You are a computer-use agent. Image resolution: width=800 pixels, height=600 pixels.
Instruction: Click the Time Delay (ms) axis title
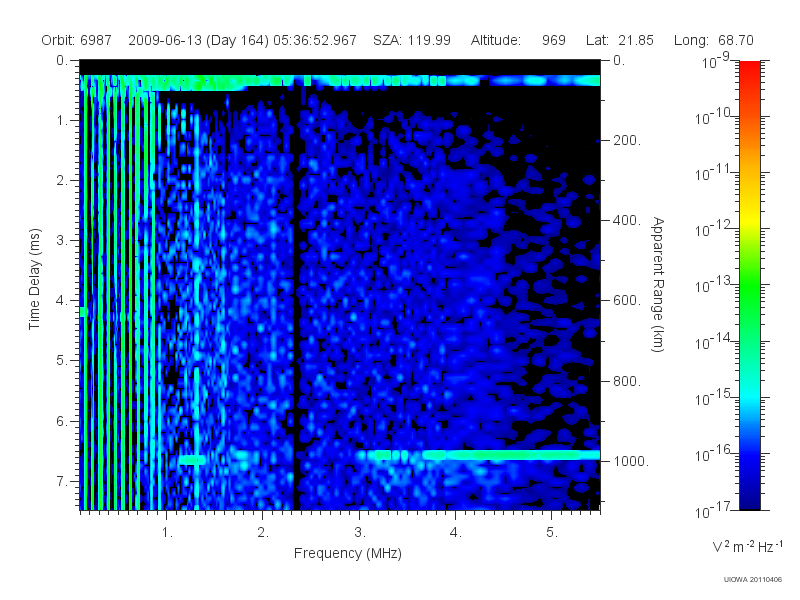tap(34, 279)
